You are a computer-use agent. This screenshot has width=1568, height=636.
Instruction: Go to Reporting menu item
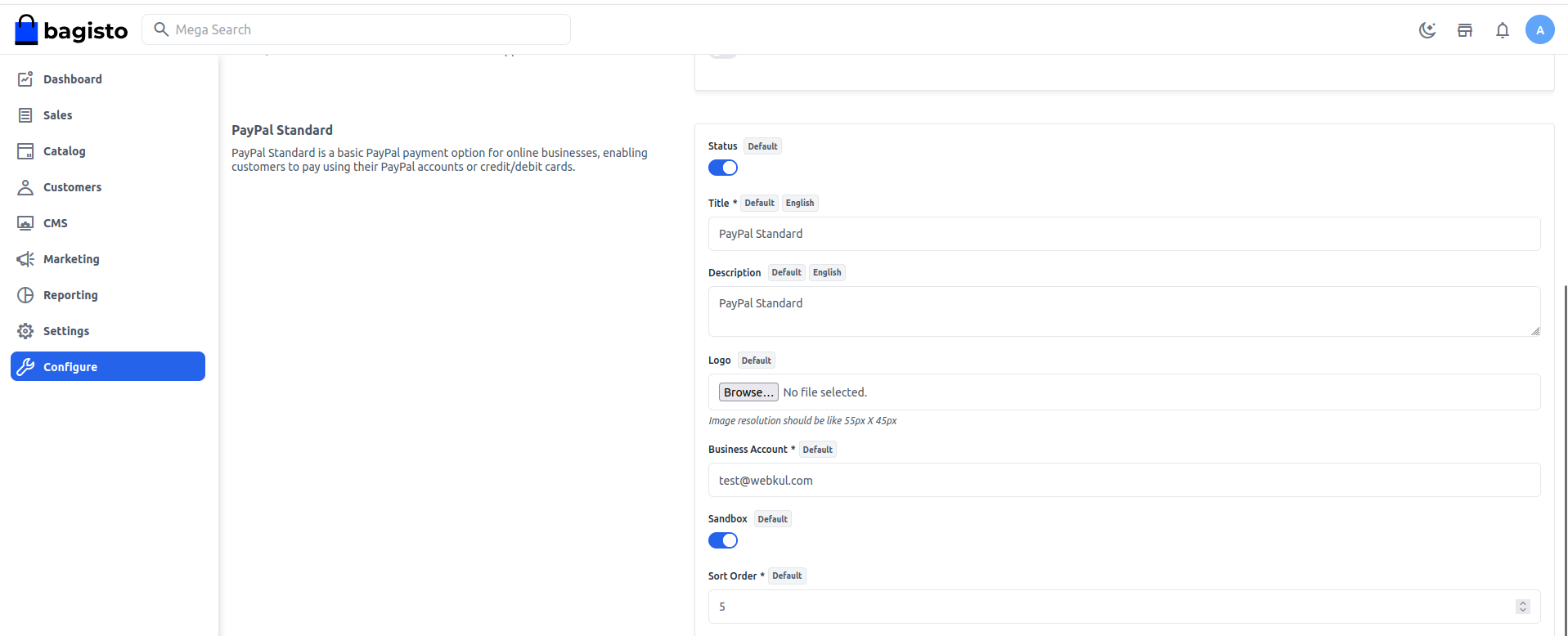(108, 295)
